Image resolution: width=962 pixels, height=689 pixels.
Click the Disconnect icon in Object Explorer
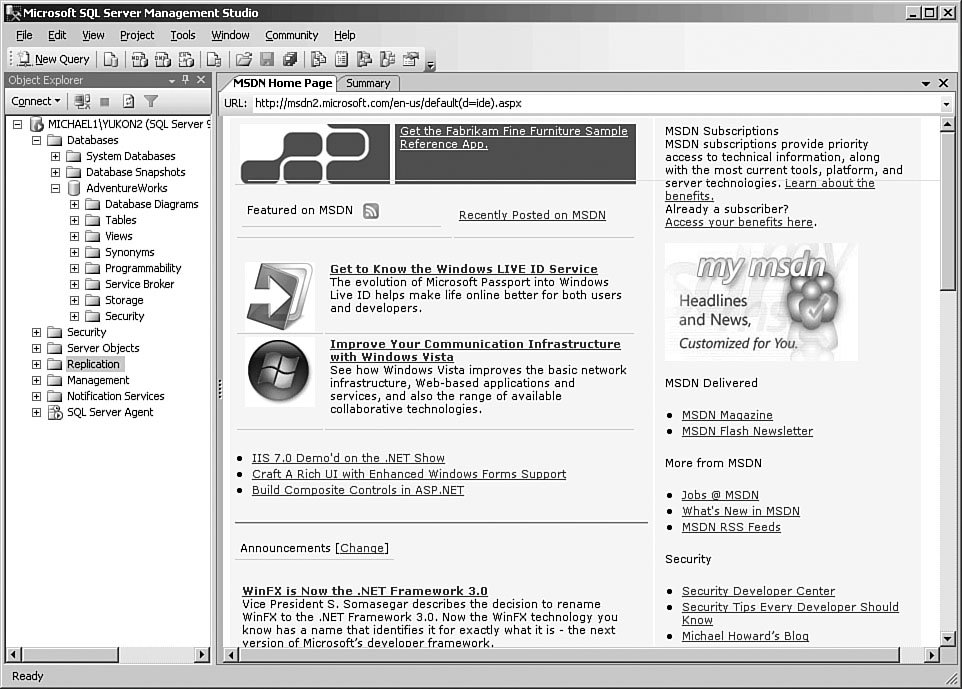82,101
